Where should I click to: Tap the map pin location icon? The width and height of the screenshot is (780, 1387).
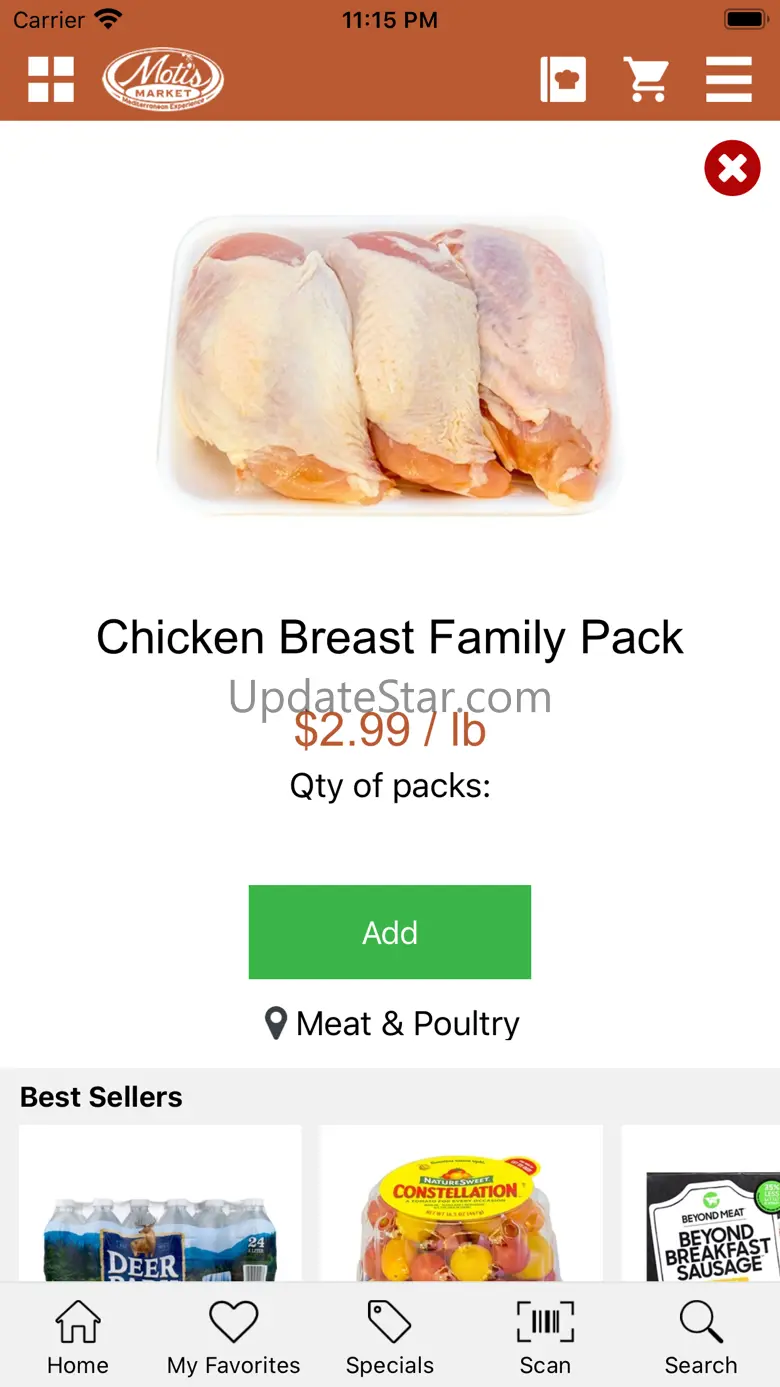[x=275, y=1024]
